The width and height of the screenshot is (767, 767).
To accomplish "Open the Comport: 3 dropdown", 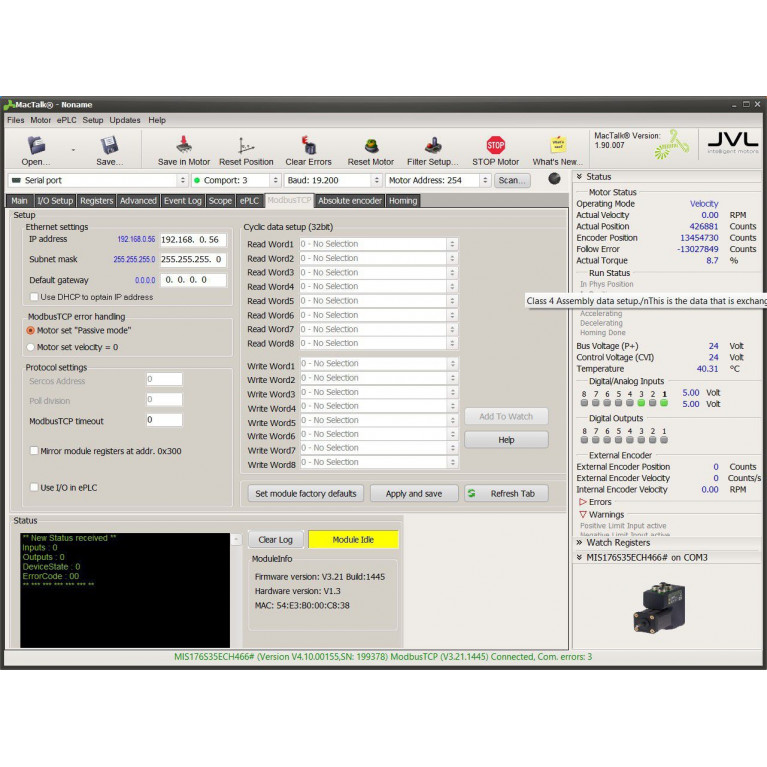I will (x=236, y=180).
